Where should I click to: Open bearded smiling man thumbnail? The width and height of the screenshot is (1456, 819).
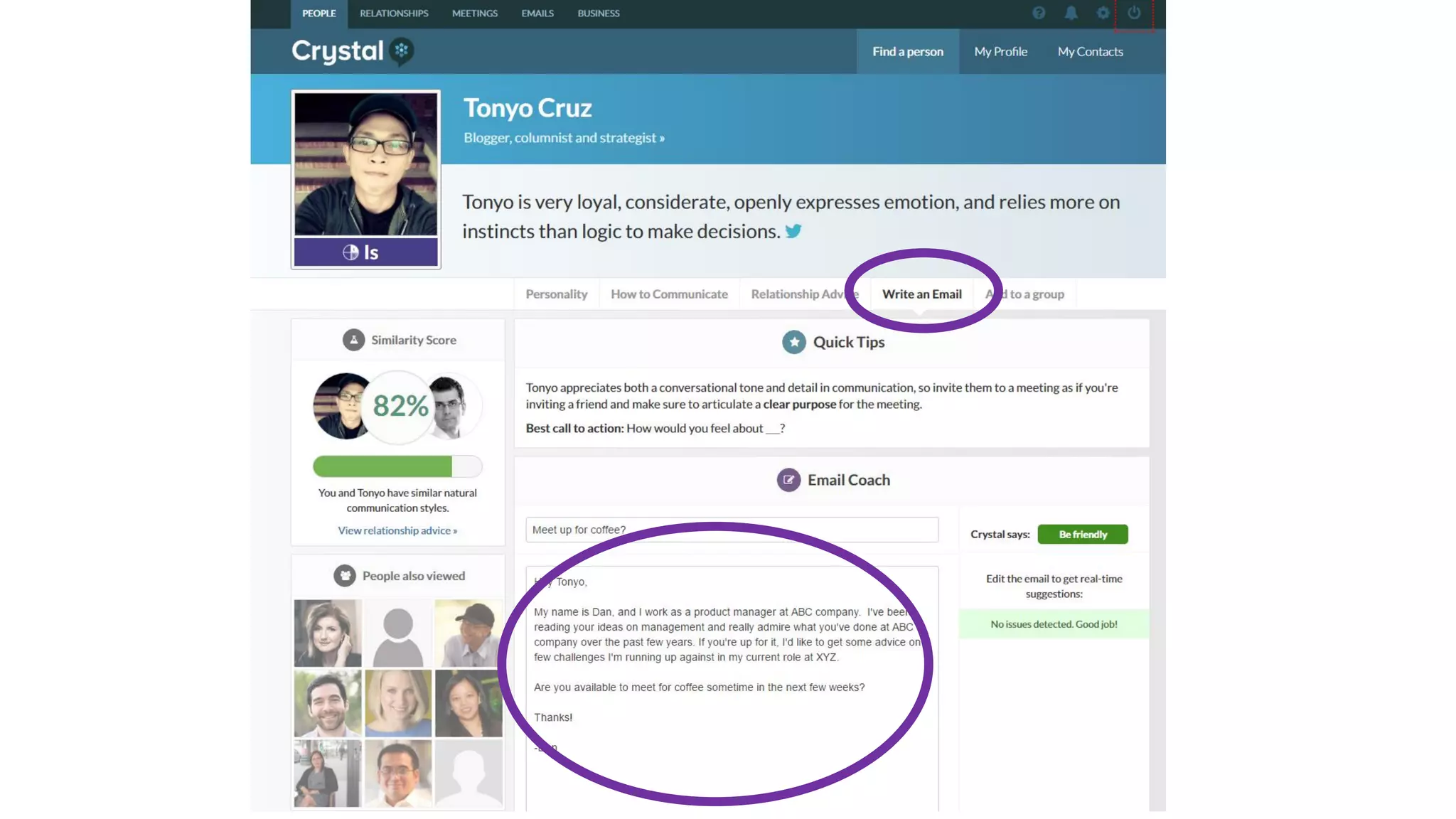pyautogui.click(x=328, y=703)
